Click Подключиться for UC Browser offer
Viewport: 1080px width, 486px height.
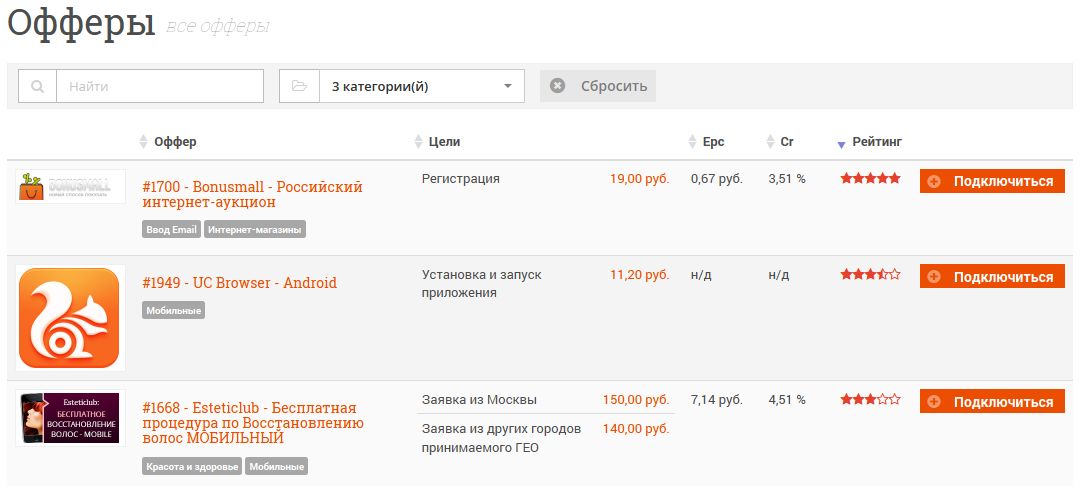tap(993, 277)
